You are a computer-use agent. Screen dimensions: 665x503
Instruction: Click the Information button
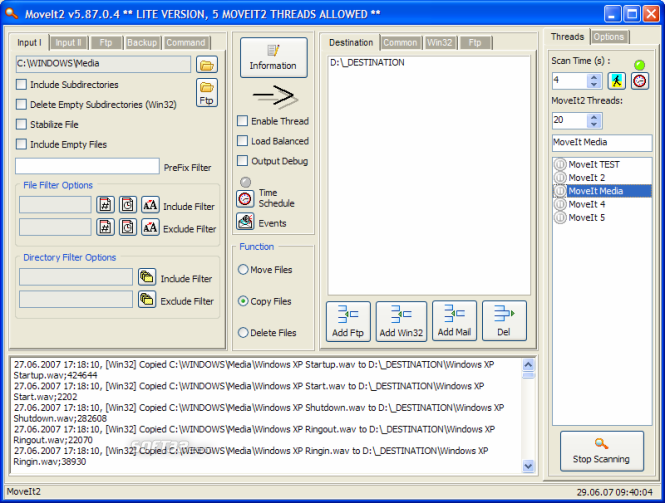(x=274, y=58)
